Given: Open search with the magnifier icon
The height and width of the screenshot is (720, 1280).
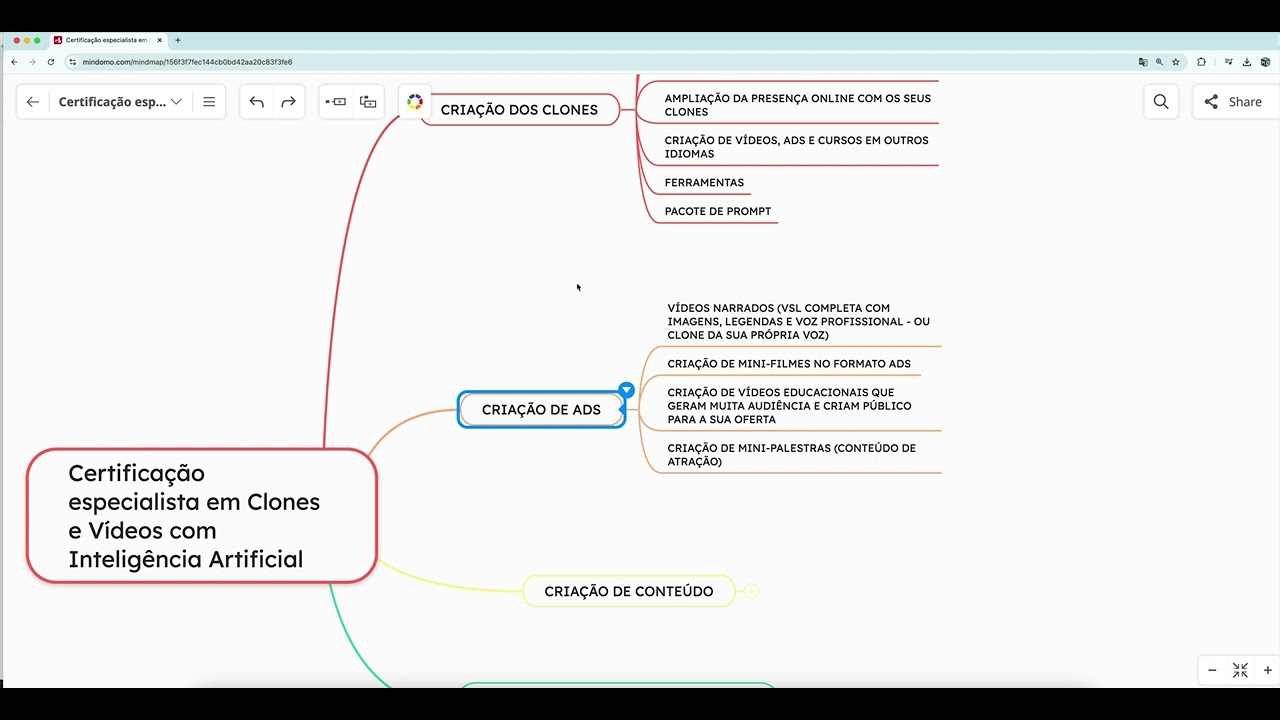Looking at the screenshot, I should [x=1160, y=102].
